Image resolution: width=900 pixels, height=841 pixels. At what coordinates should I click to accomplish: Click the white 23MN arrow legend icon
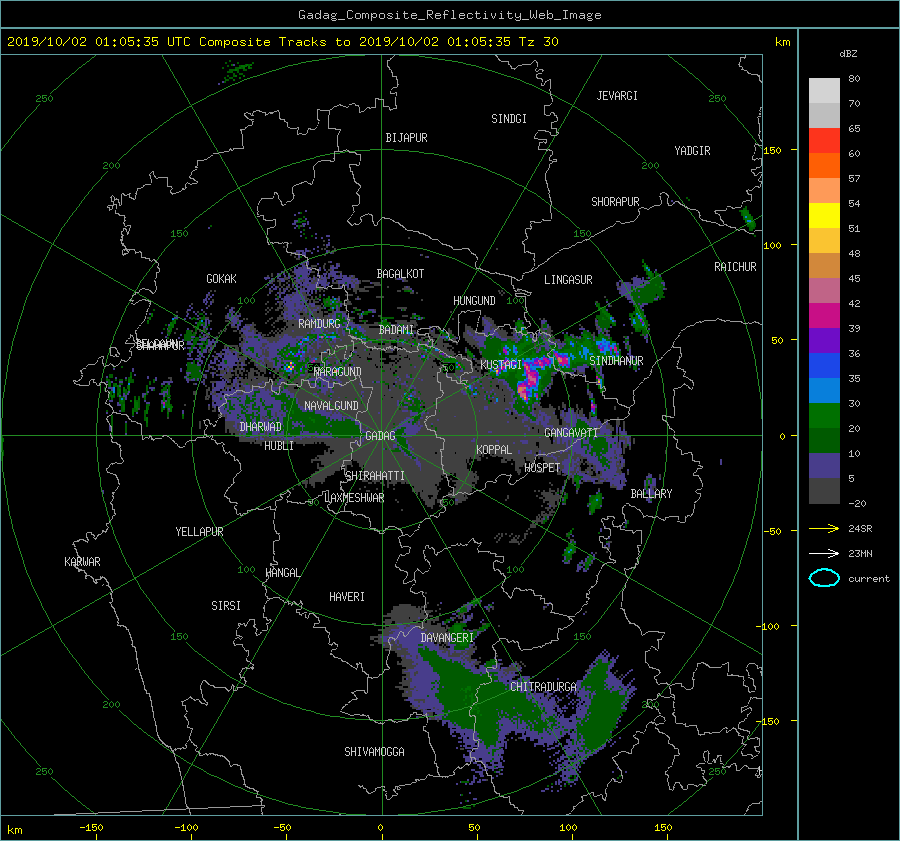pyautogui.click(x=824, y=553)
